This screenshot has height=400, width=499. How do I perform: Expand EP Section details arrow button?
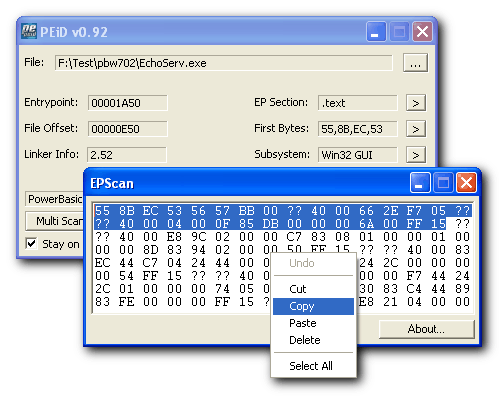[416, 103]
